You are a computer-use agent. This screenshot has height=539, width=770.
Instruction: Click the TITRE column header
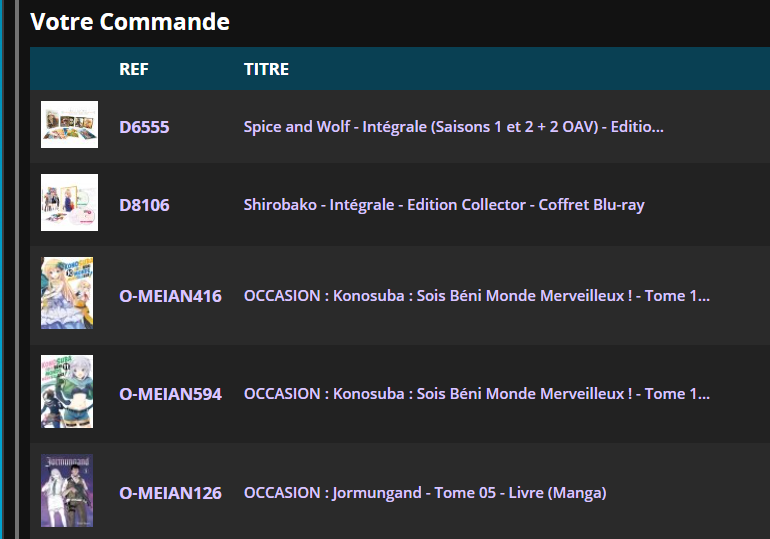click(x=266, y=69)
